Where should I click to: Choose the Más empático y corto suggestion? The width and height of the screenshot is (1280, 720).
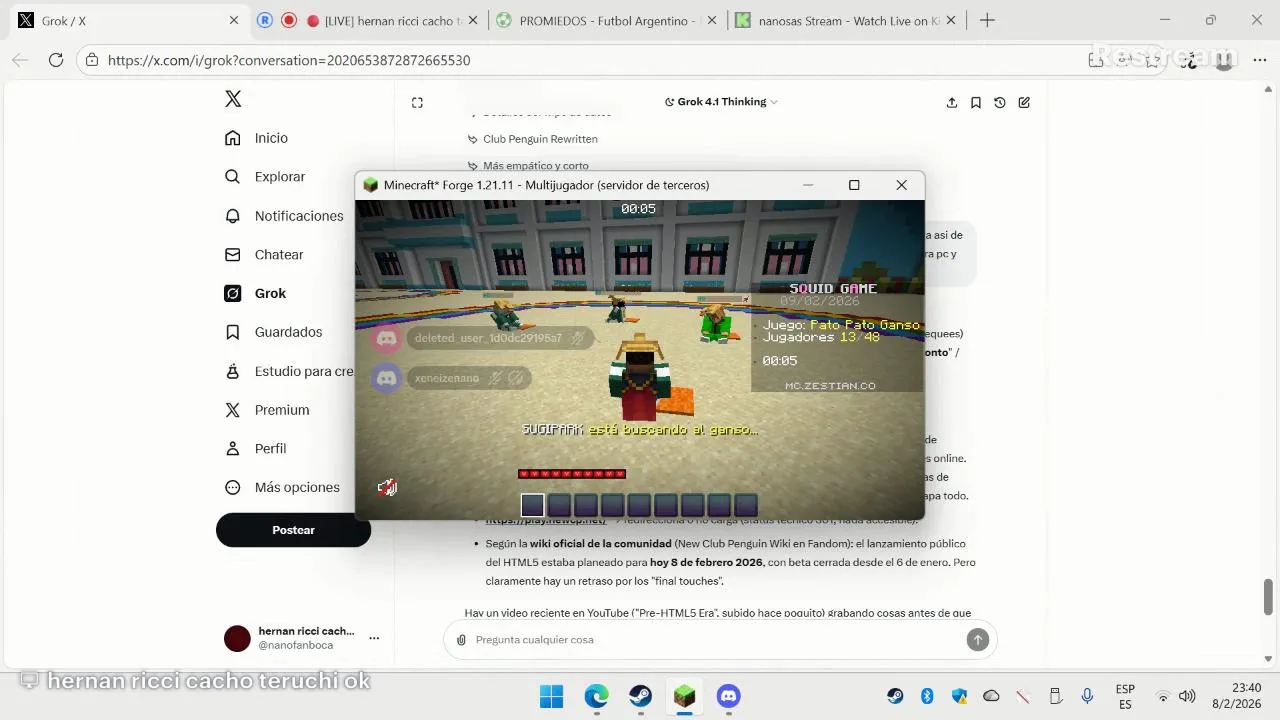[528, 166]
